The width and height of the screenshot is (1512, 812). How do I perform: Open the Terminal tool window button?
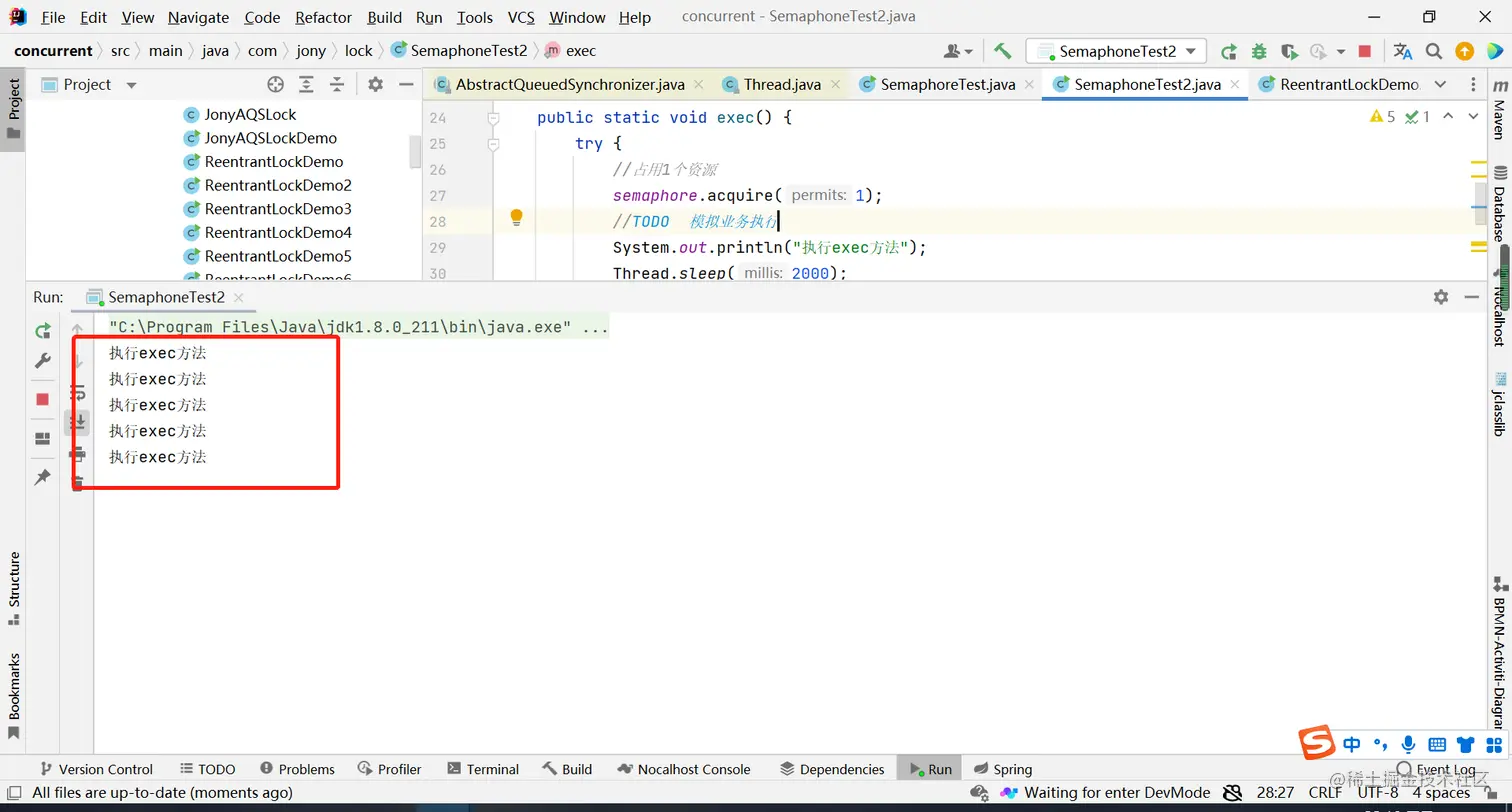(483, 769)
